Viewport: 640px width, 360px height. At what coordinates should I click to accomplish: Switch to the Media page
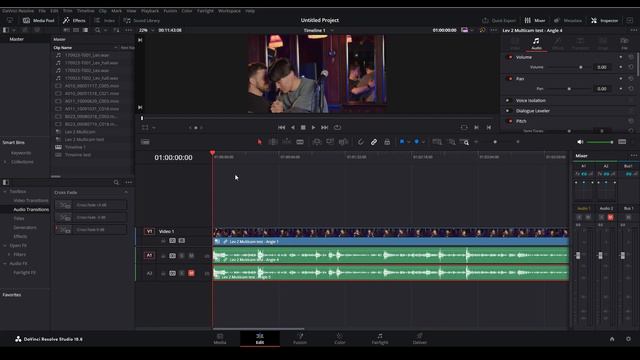click(x=220, y=339)
